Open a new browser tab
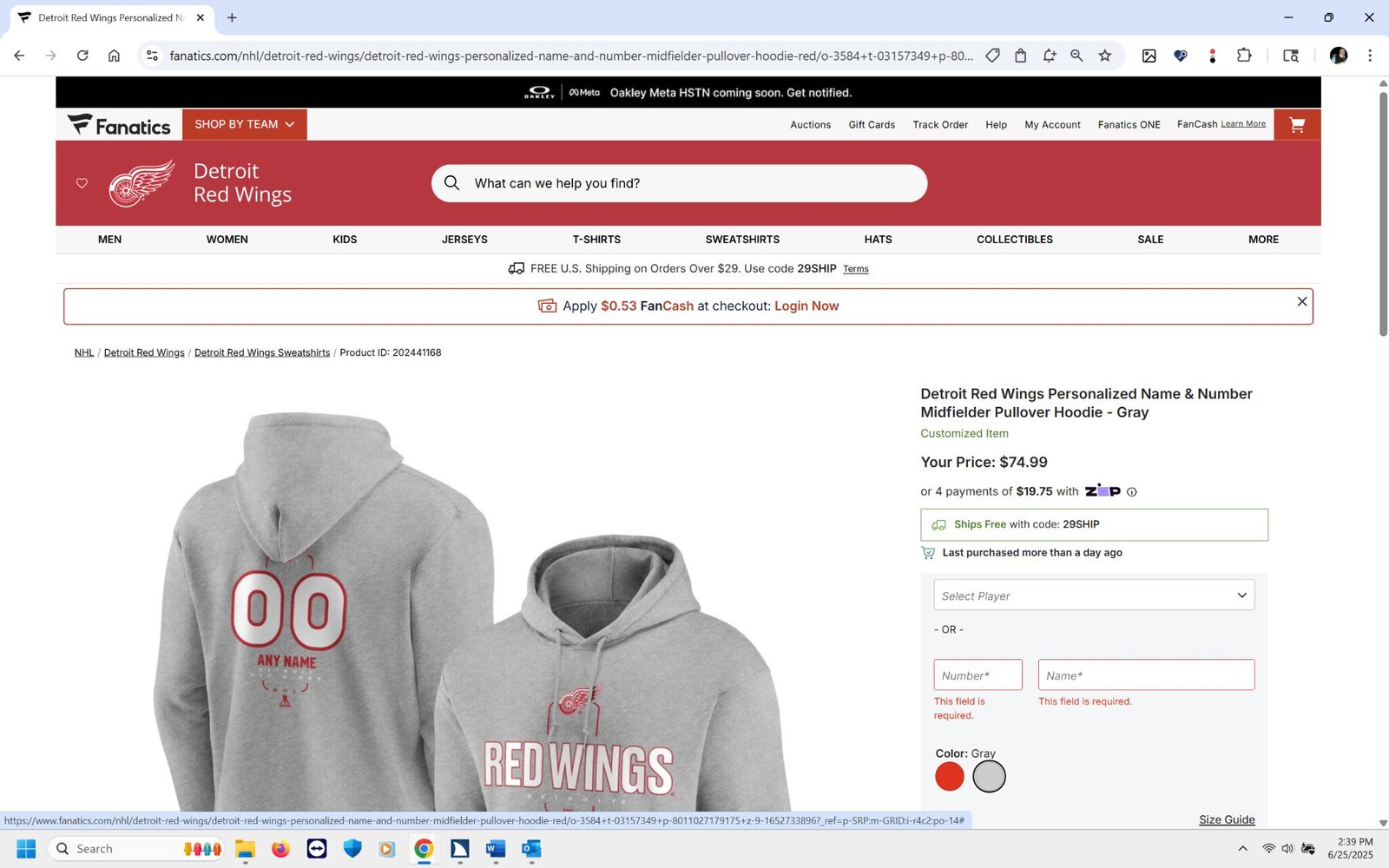The width and height of the screenshot is (1389, 868). 232,17
